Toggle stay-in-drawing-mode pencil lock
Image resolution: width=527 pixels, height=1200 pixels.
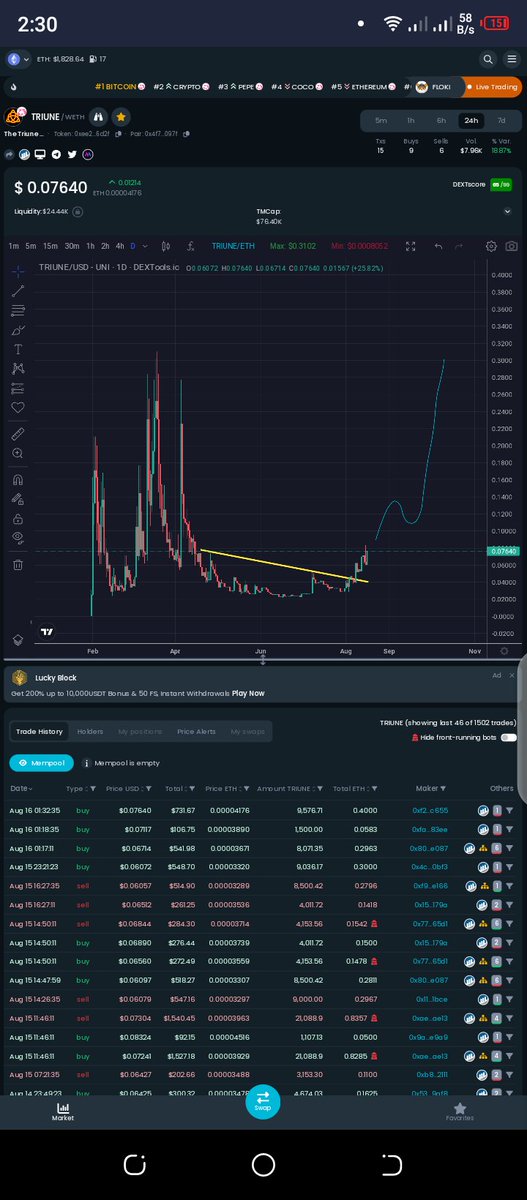tap(18, 499)
